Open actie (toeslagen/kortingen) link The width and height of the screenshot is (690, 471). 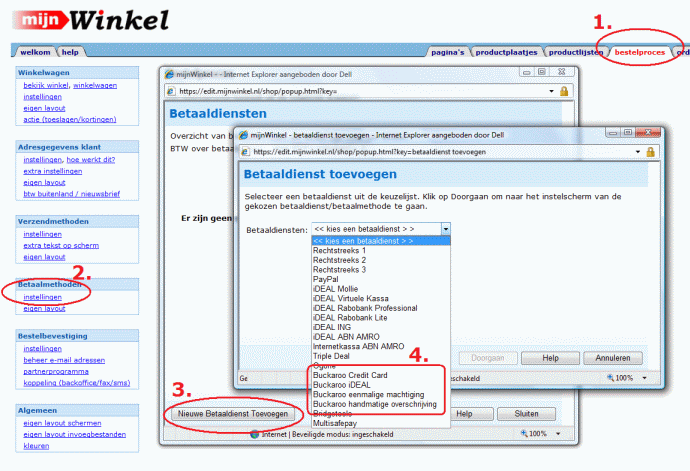pyautogui.click(x=70, y=119)
